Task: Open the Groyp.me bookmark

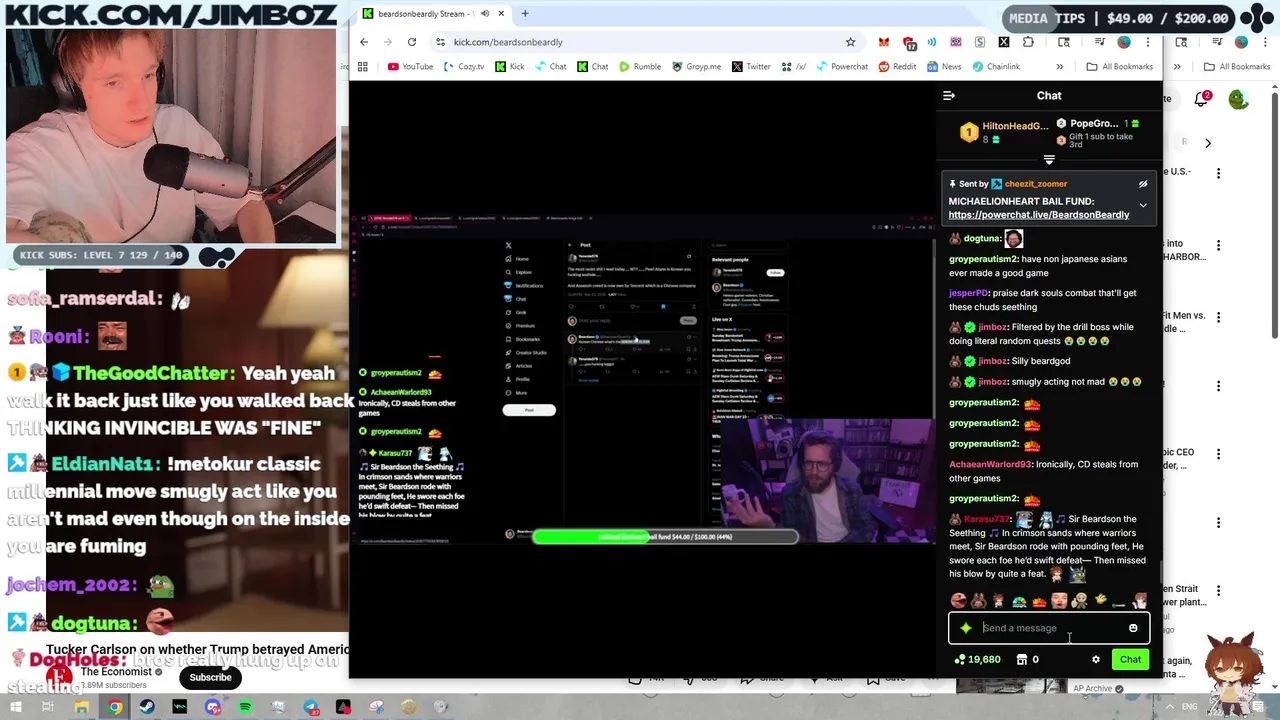Action: pos(697,67)
